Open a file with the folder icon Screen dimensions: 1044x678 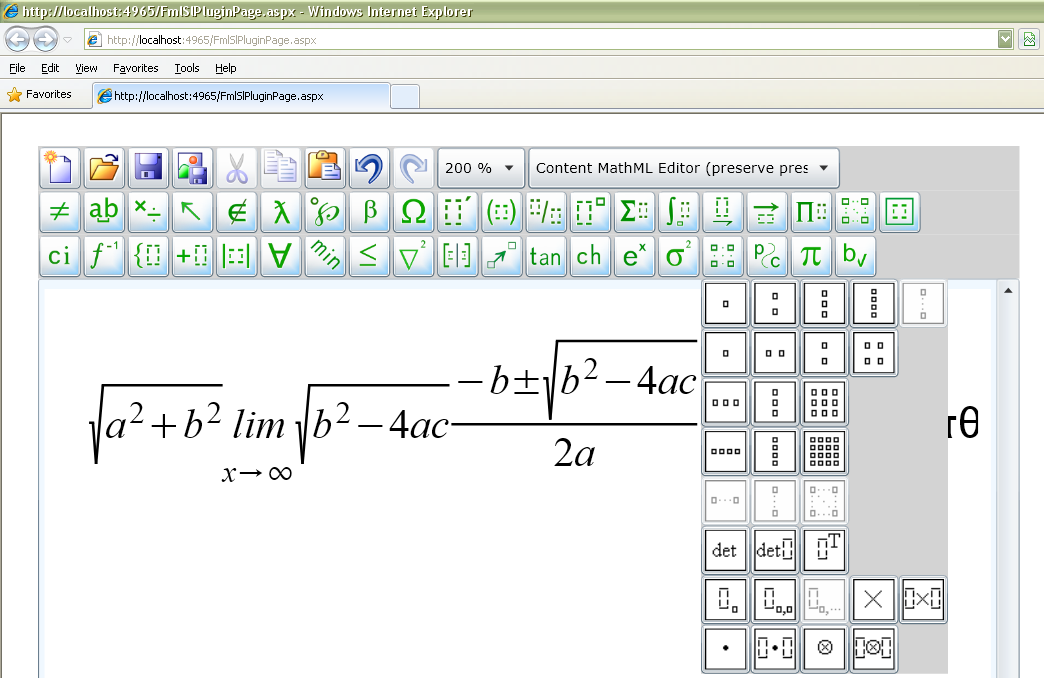click(x=104, y=168)
